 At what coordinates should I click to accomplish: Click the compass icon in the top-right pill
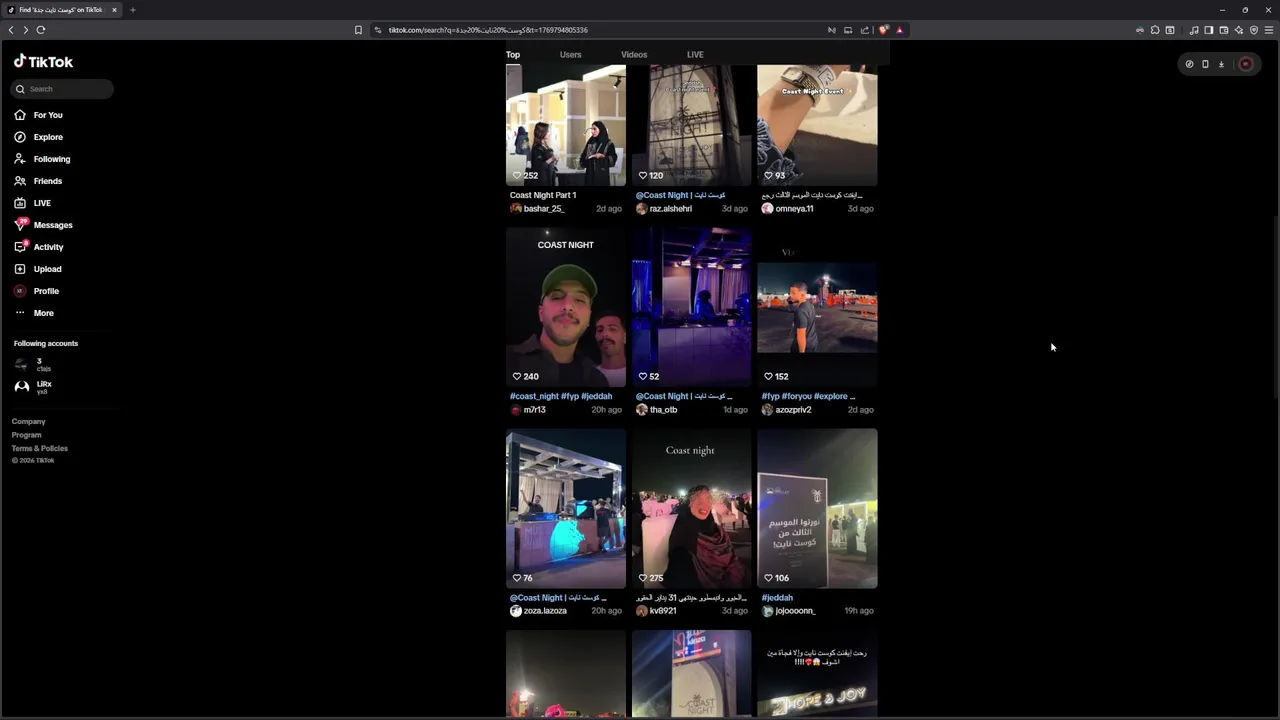pos(1189,64)
